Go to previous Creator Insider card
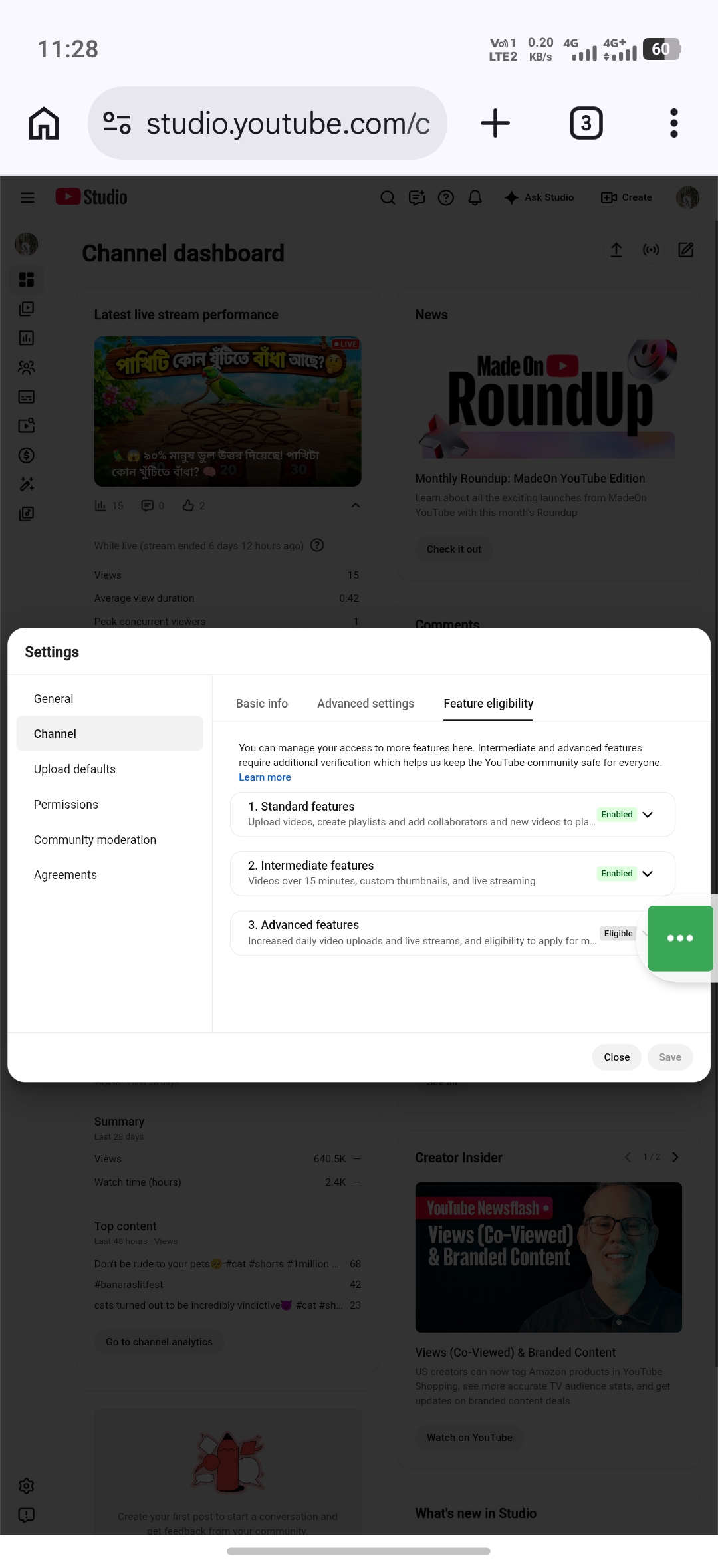This screenshot has height=1568, width=718. click(x=628, y=1157)
